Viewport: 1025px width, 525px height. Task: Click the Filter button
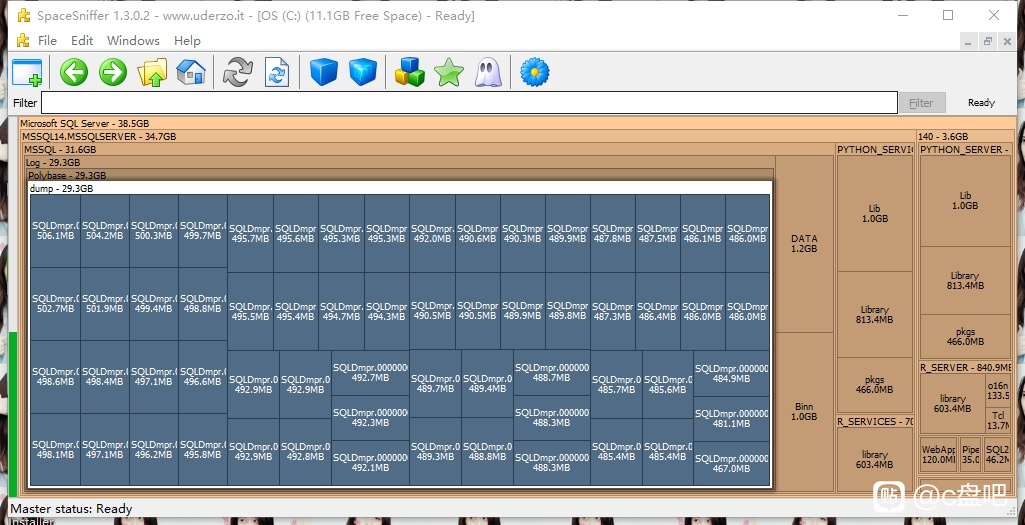[x=922, y=103]
